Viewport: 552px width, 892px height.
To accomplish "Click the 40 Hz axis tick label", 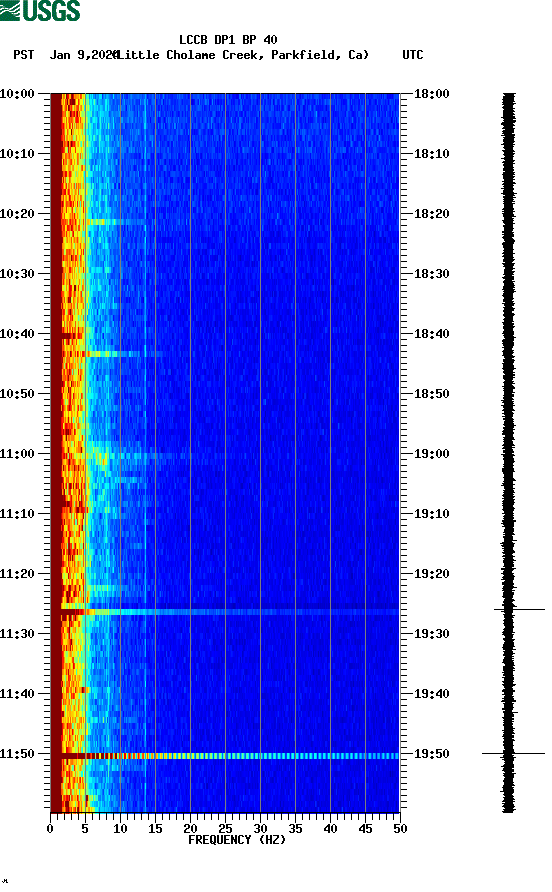I will pos(330,829).
